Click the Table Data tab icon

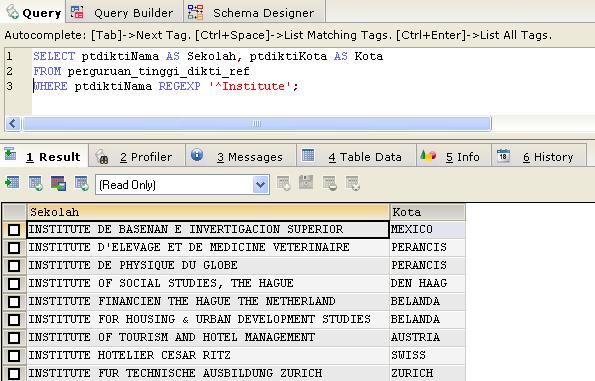click(308, 155)
